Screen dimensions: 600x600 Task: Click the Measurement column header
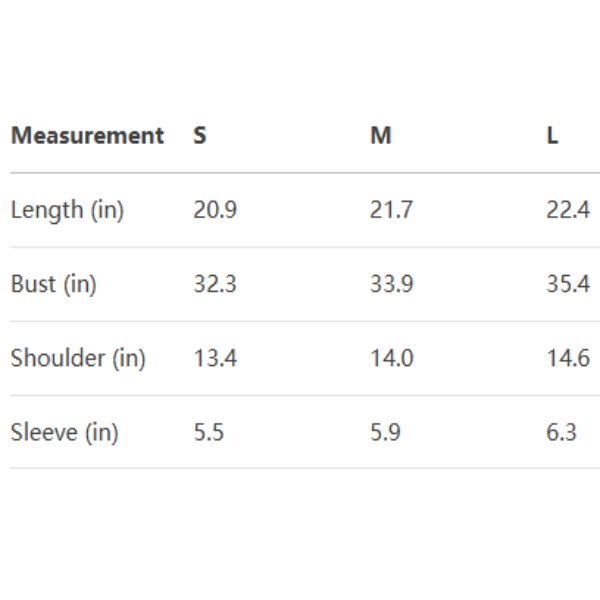coord(87,136)
